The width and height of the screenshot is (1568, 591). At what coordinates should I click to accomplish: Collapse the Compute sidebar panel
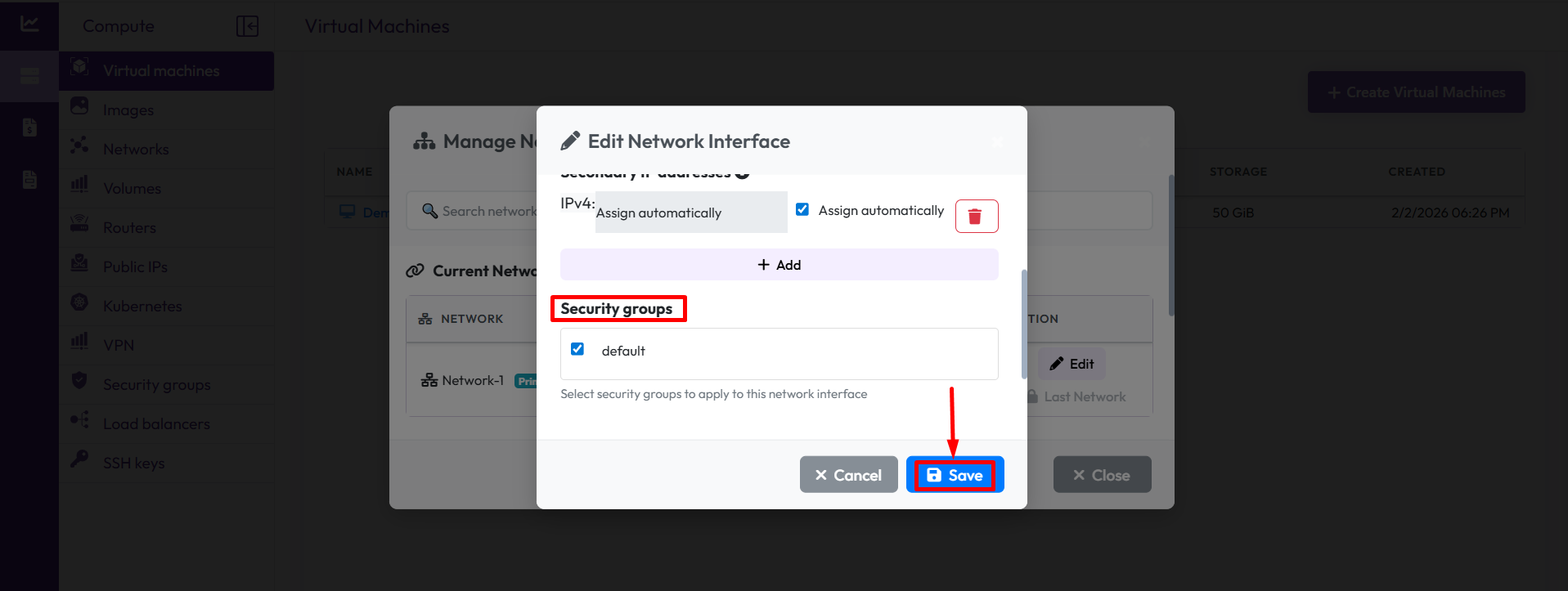[x=247, y=26]
